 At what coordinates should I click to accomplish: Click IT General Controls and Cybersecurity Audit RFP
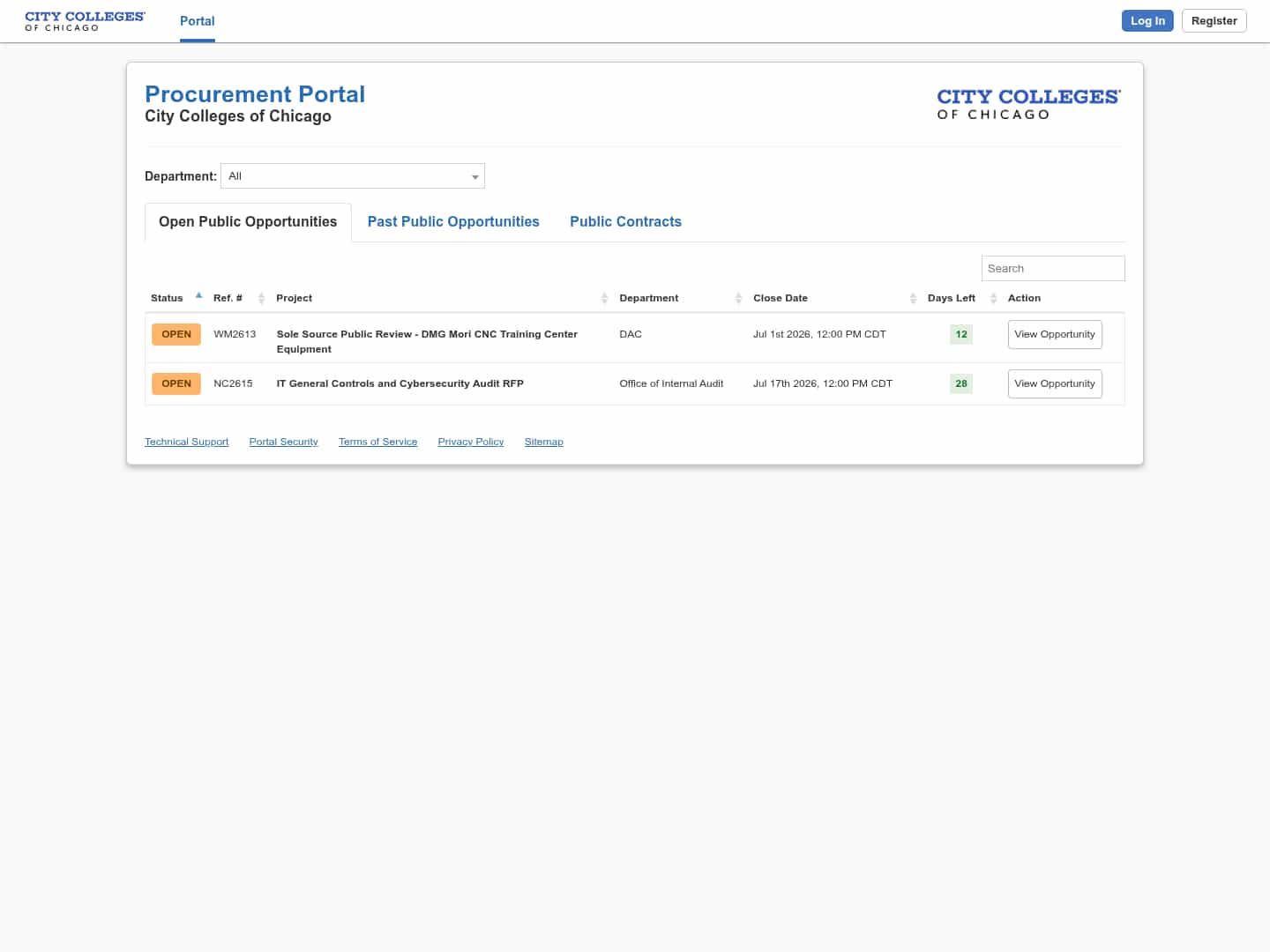point(400,383)
